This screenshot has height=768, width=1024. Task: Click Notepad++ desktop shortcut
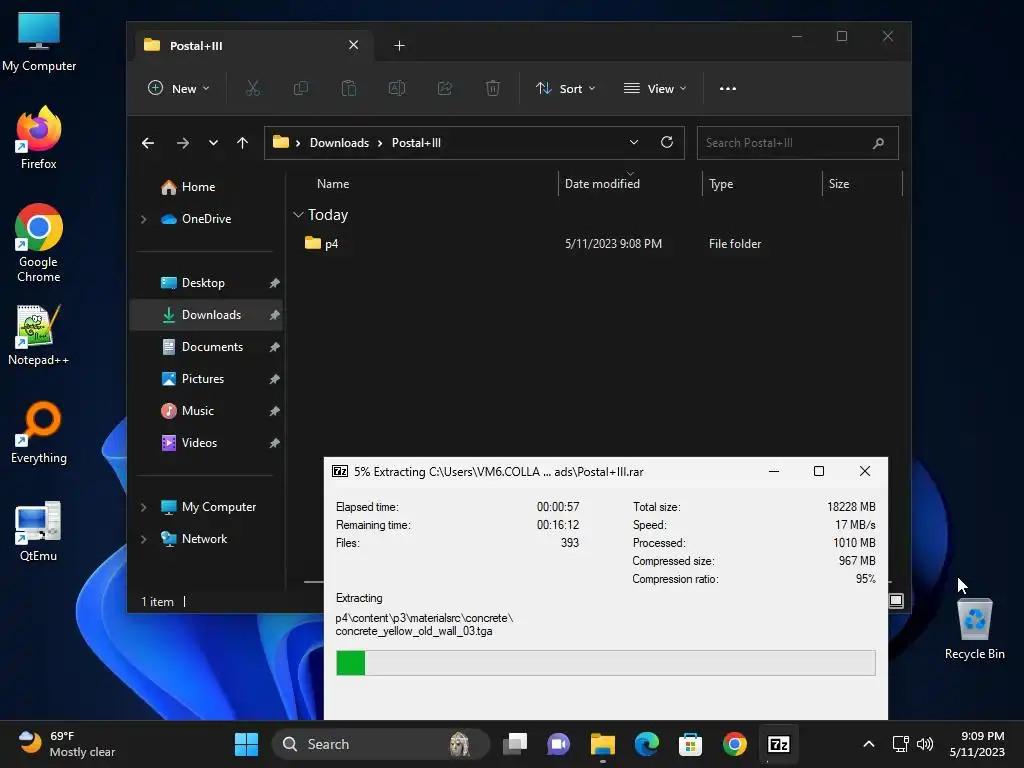tap(38, 335)
